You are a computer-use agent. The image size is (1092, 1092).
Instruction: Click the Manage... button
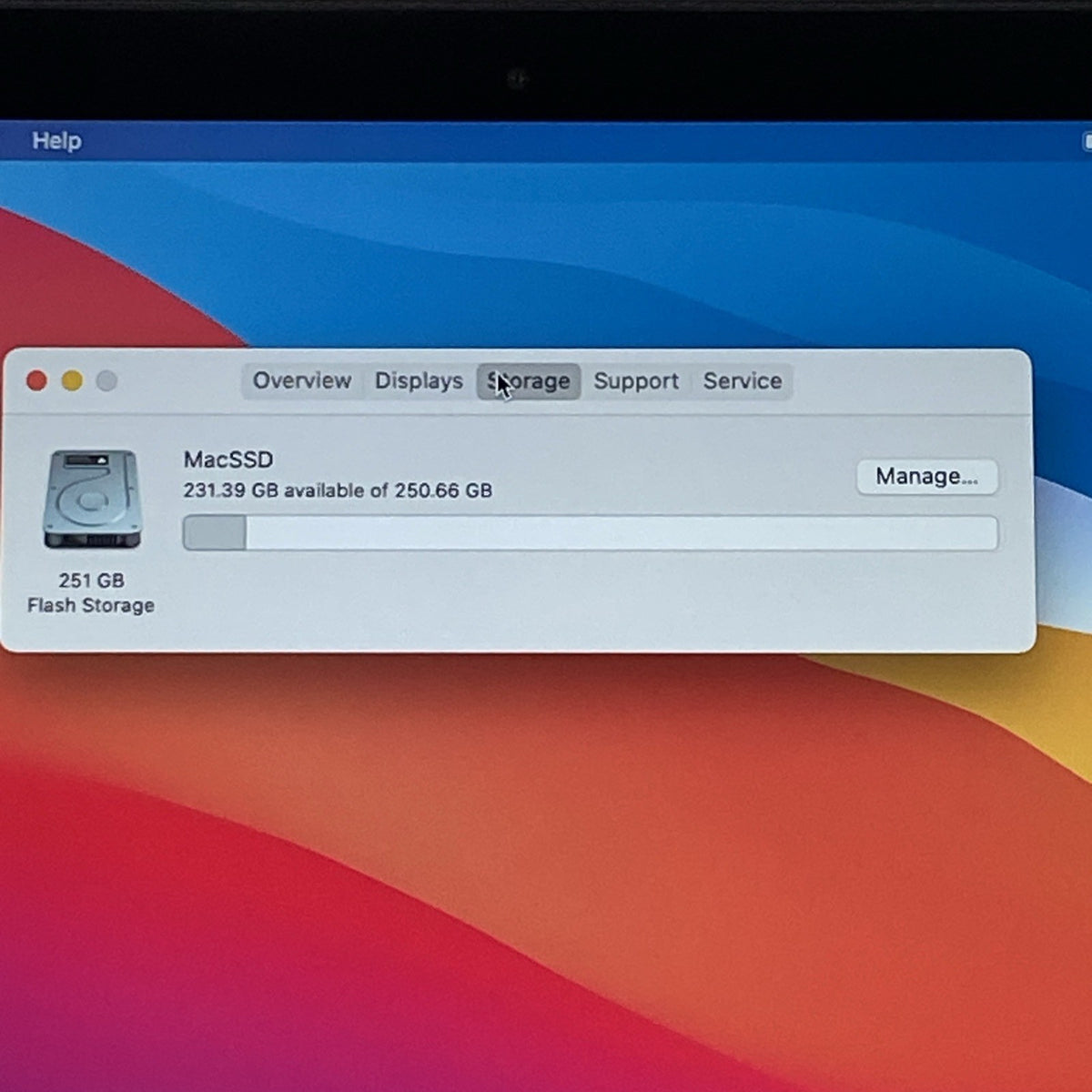[x=926, y=477]
